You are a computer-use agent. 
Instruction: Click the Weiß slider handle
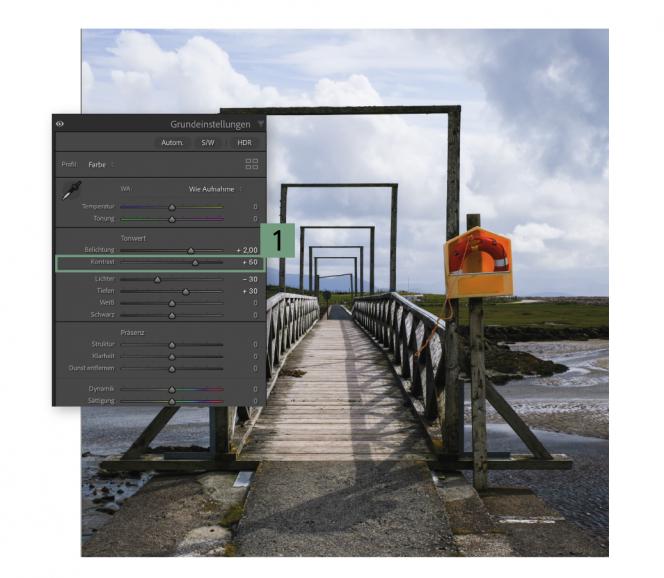pos(172,303)
